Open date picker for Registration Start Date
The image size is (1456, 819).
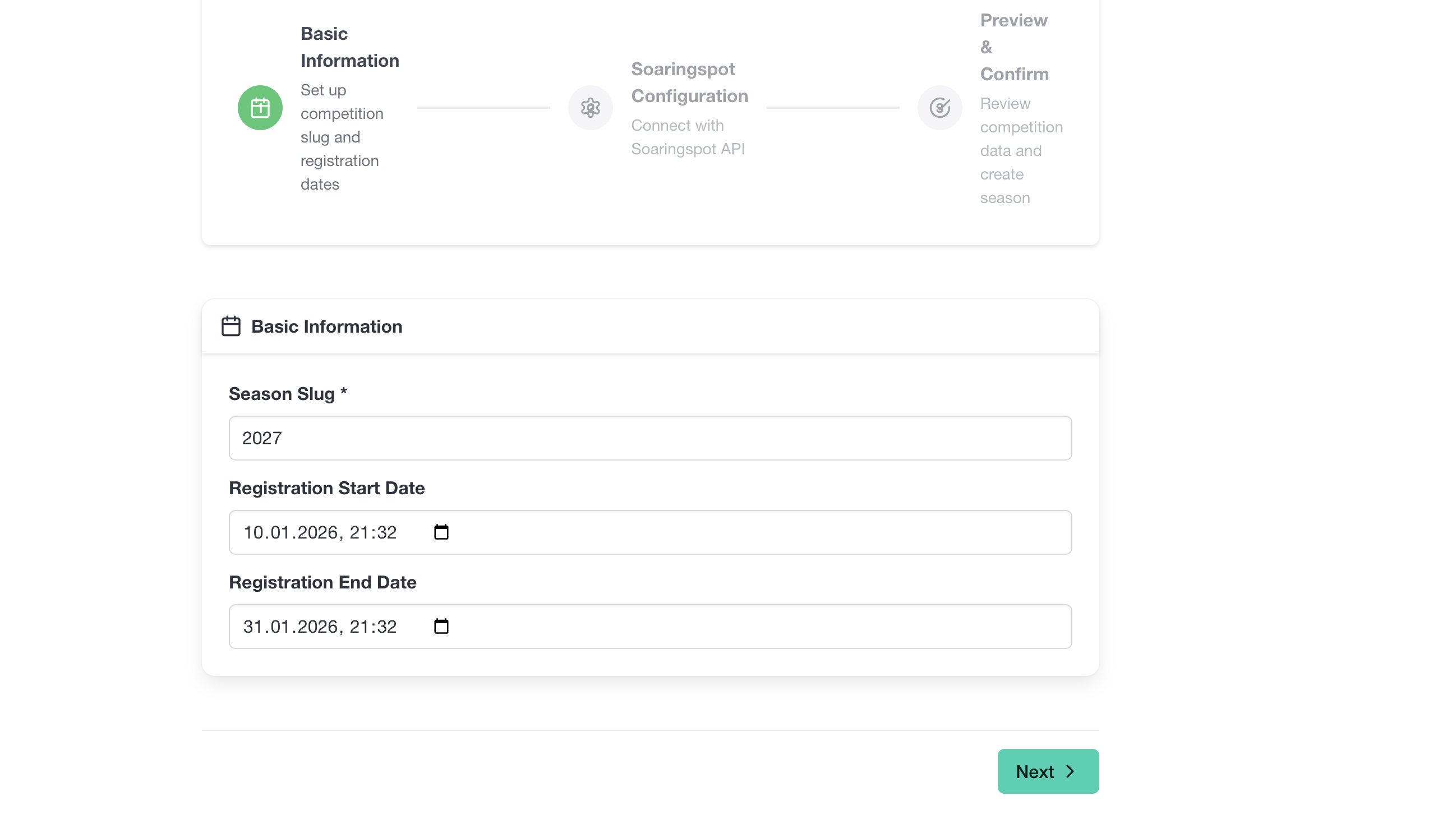click(441, 532)
